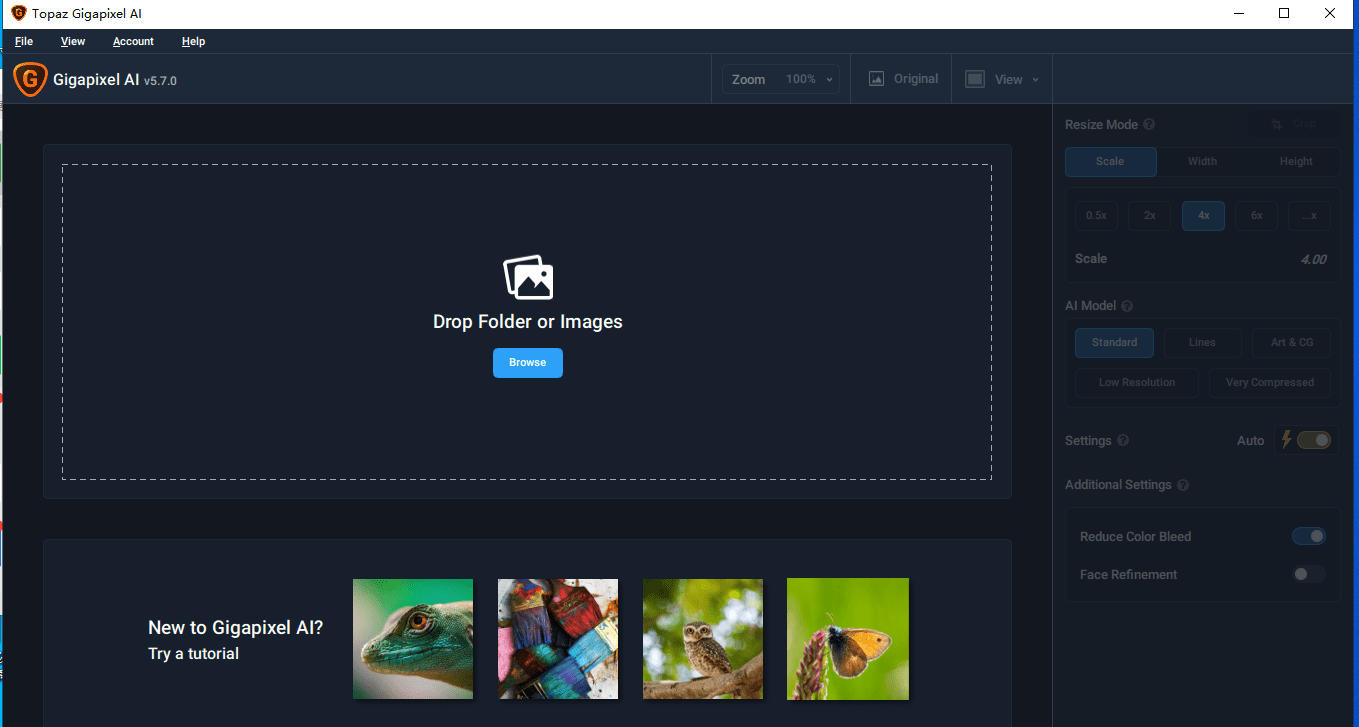
Task: Switch resize mode to Height tab
Action: [x=1296, y=162]
